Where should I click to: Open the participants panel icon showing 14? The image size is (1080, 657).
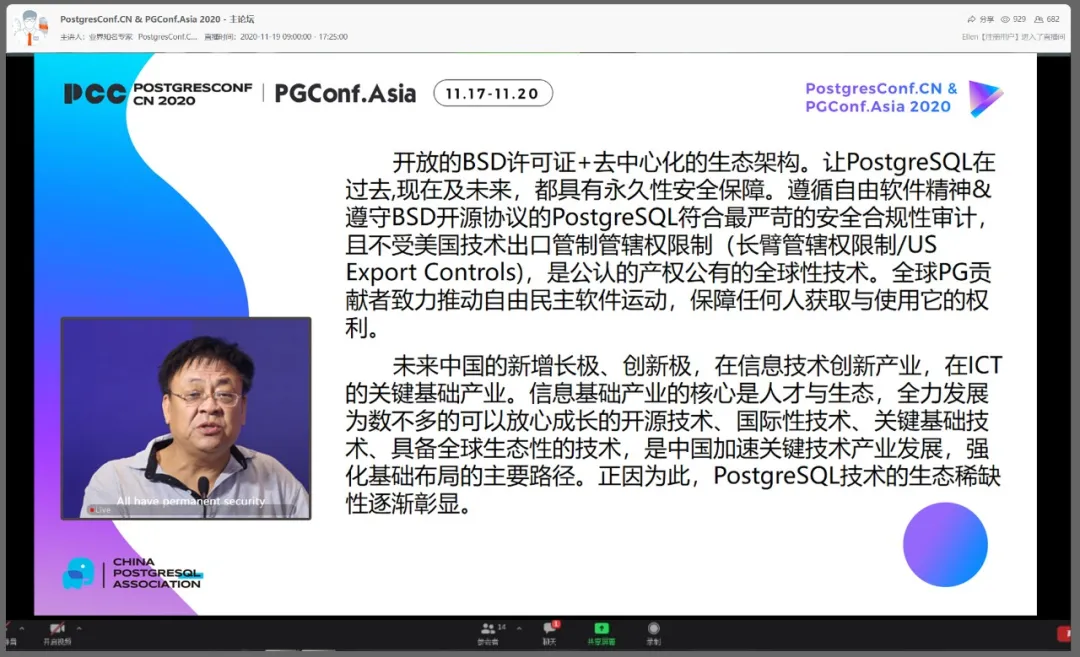click(488, 628)
